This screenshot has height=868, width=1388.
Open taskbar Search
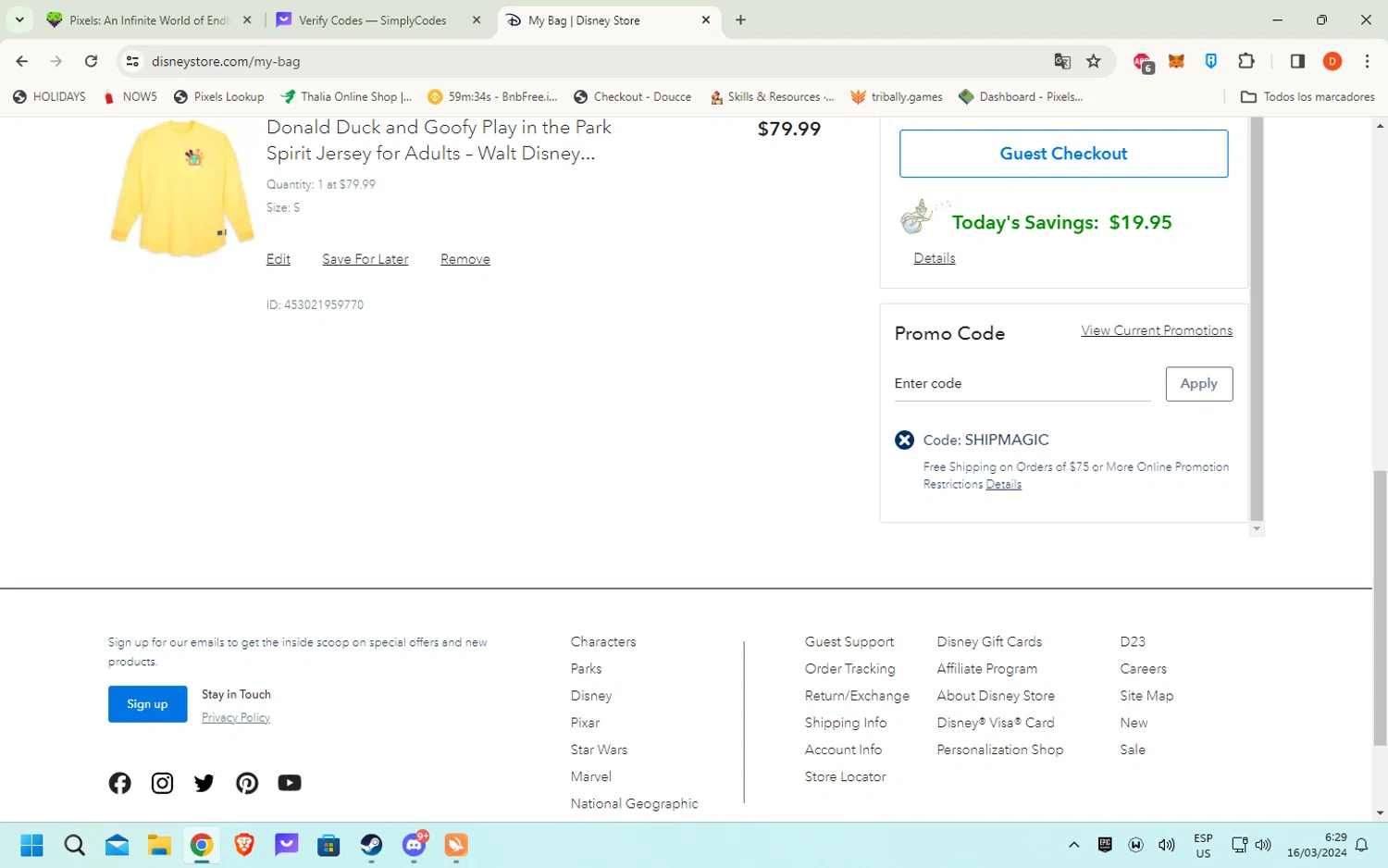(x=74, y=845)
